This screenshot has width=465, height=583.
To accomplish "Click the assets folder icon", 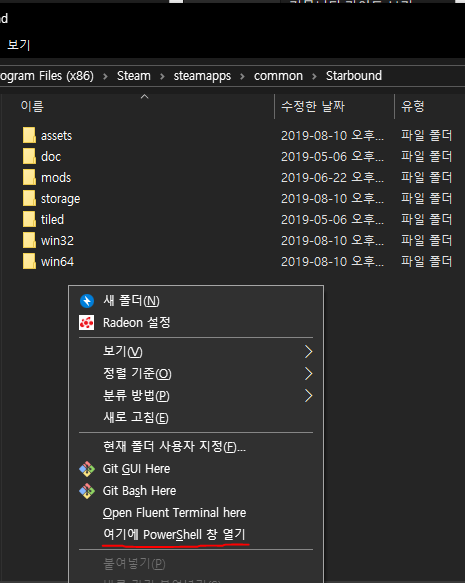I will [x=29, y=135].
